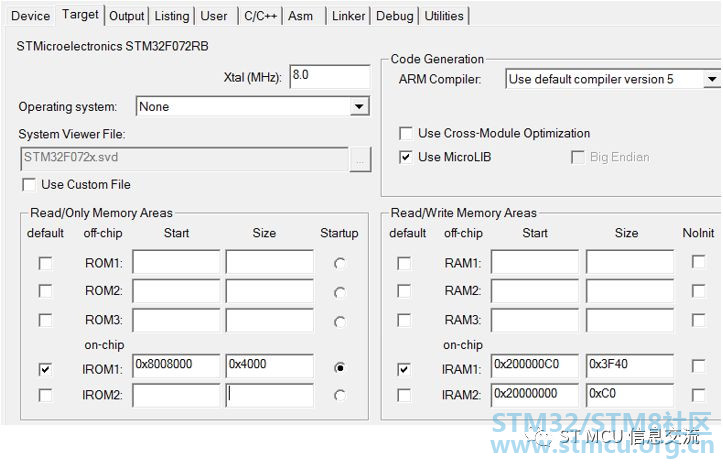This screenshot has width=723, height=468.
Task: Toggle default checkbox for IRAM1
Action: tap(404, 369)
